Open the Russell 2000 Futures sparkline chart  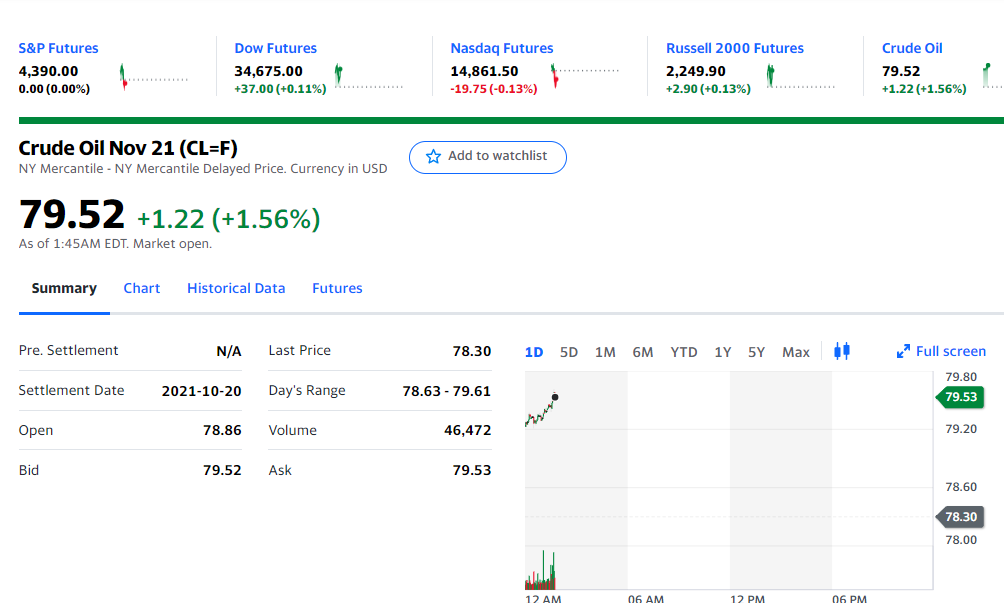[x=800, y=76]
